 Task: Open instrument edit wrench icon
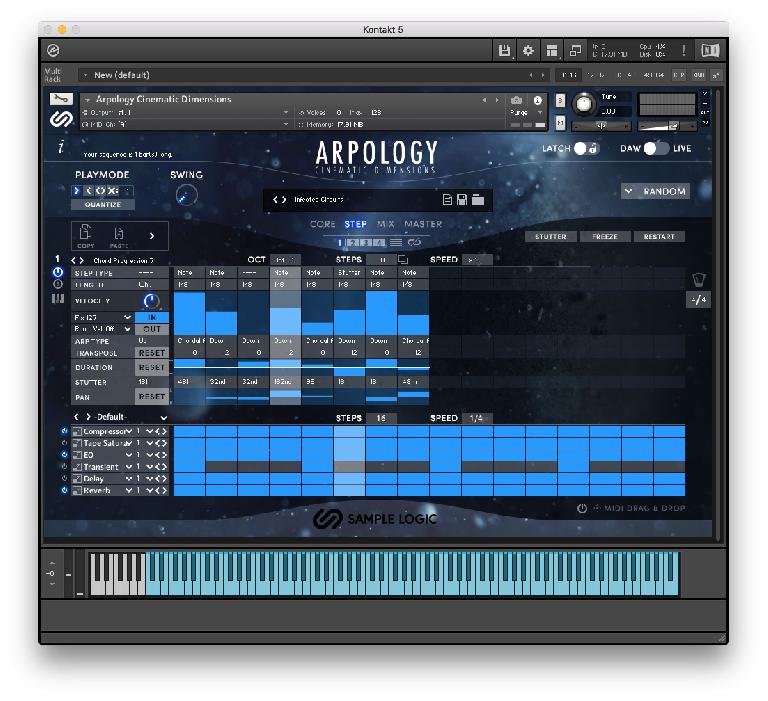pyautogui.click(x=61, y=99)
